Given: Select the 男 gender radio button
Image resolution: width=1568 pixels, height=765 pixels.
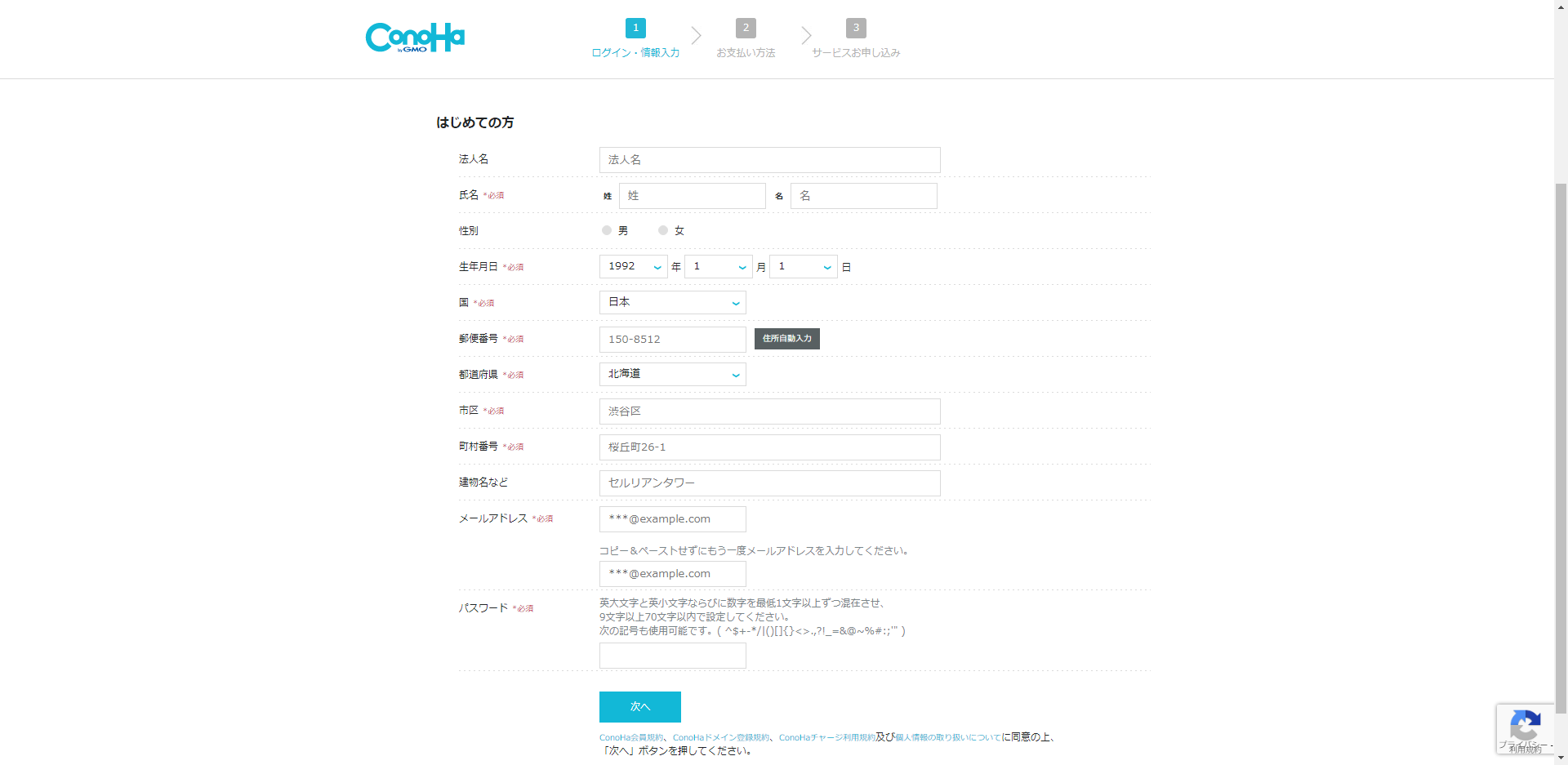Looking at the screenshot, I should click(607, 230).
